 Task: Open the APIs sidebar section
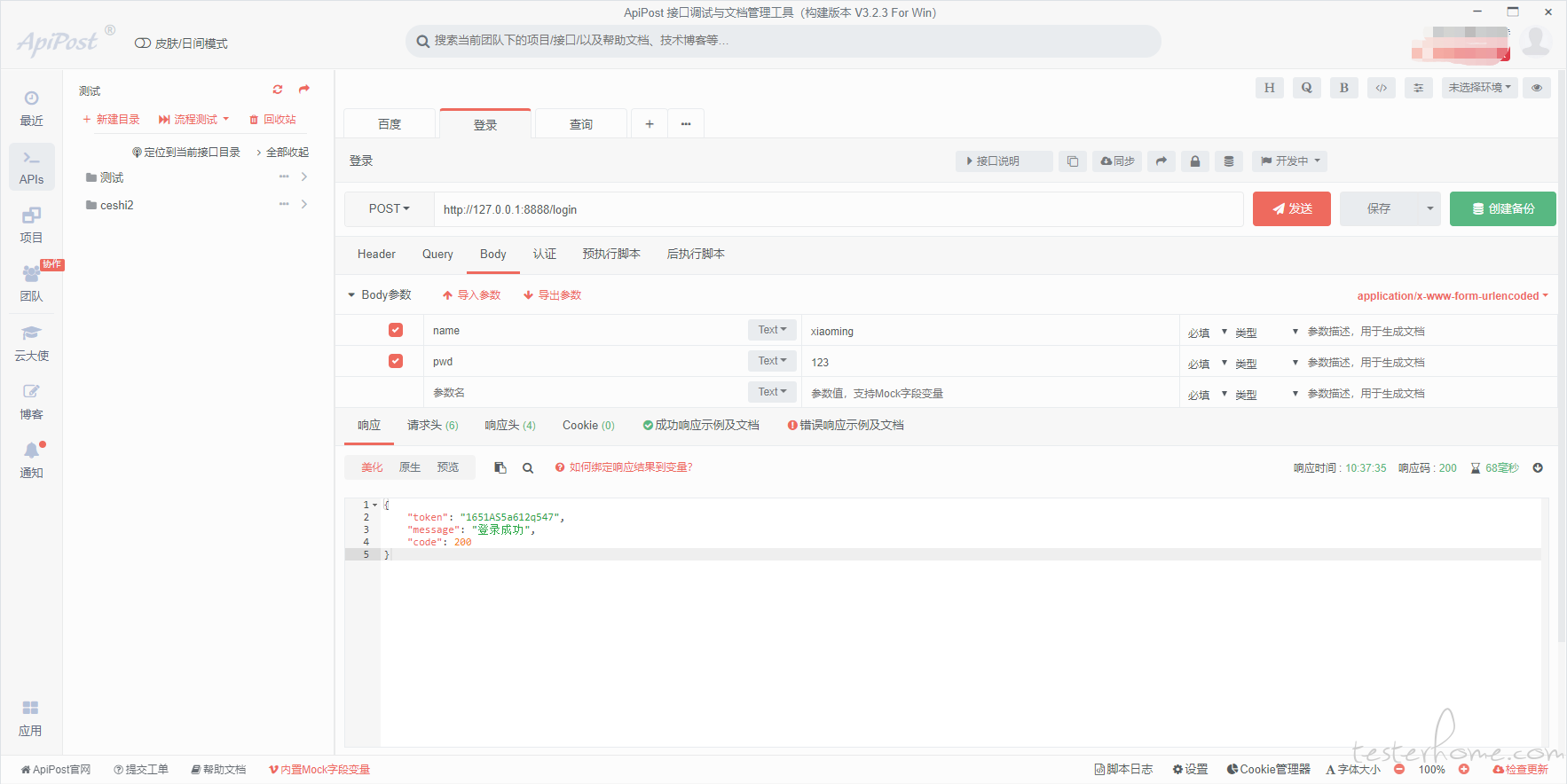(32, 167)
